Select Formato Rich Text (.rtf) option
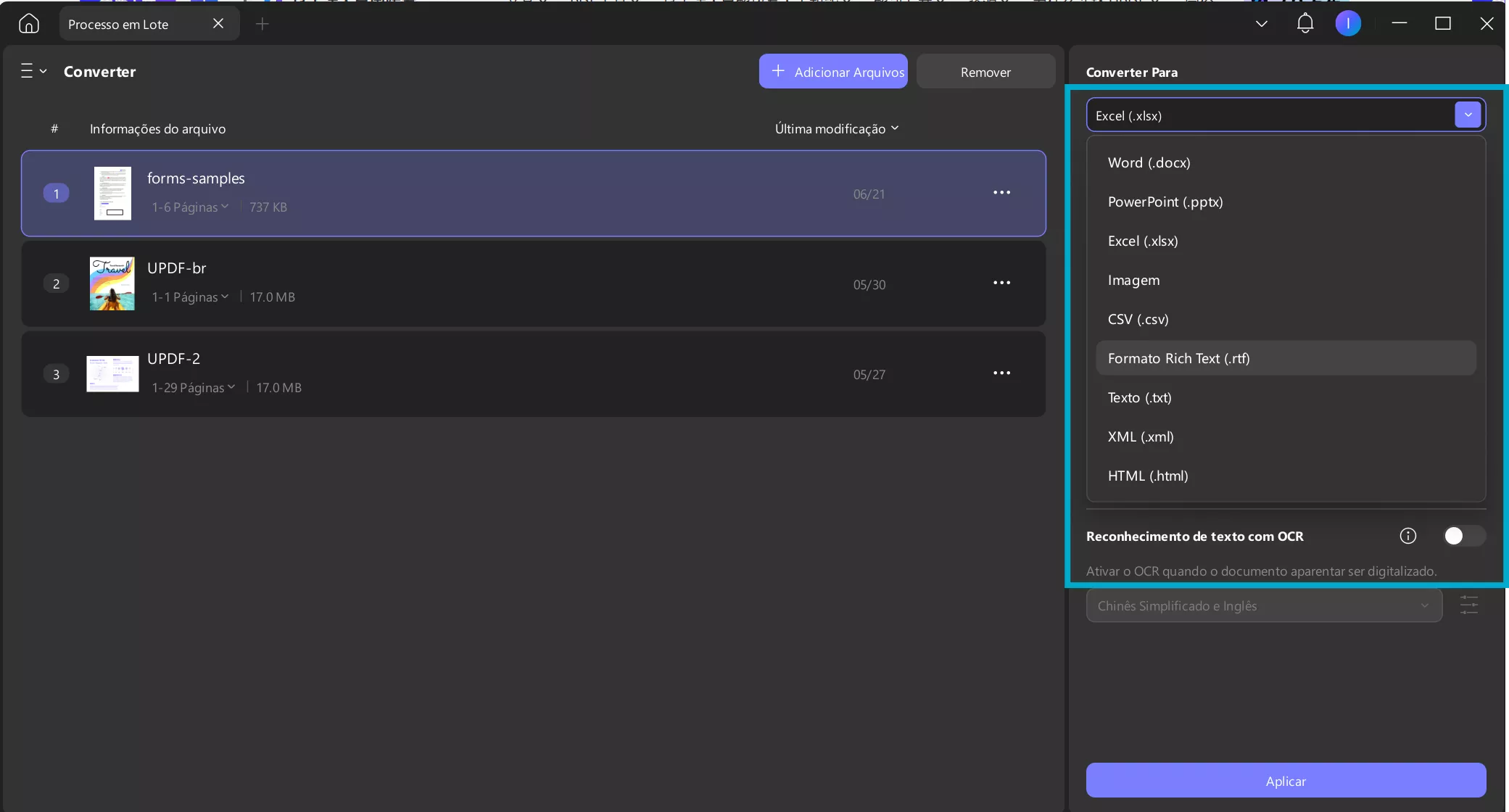Viewport: 1509px width, 812px height. click(x=1178, y=359)
